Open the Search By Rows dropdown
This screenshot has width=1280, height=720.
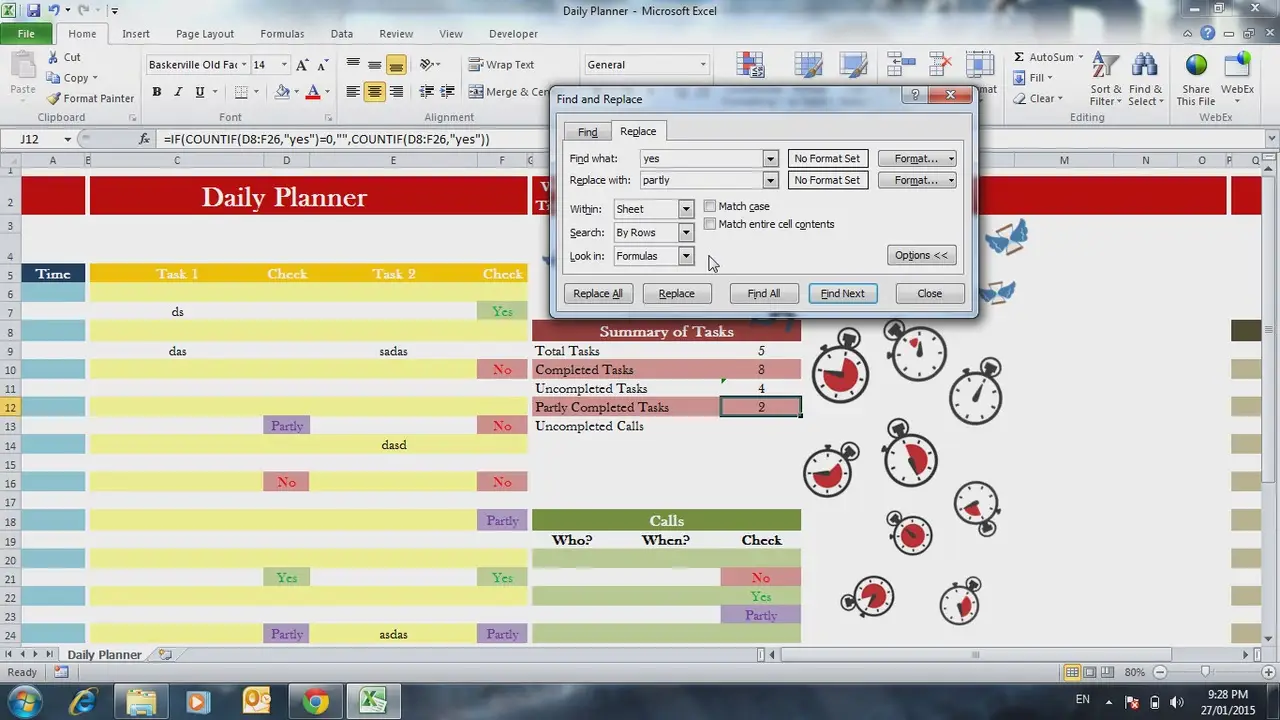(686, 233)
